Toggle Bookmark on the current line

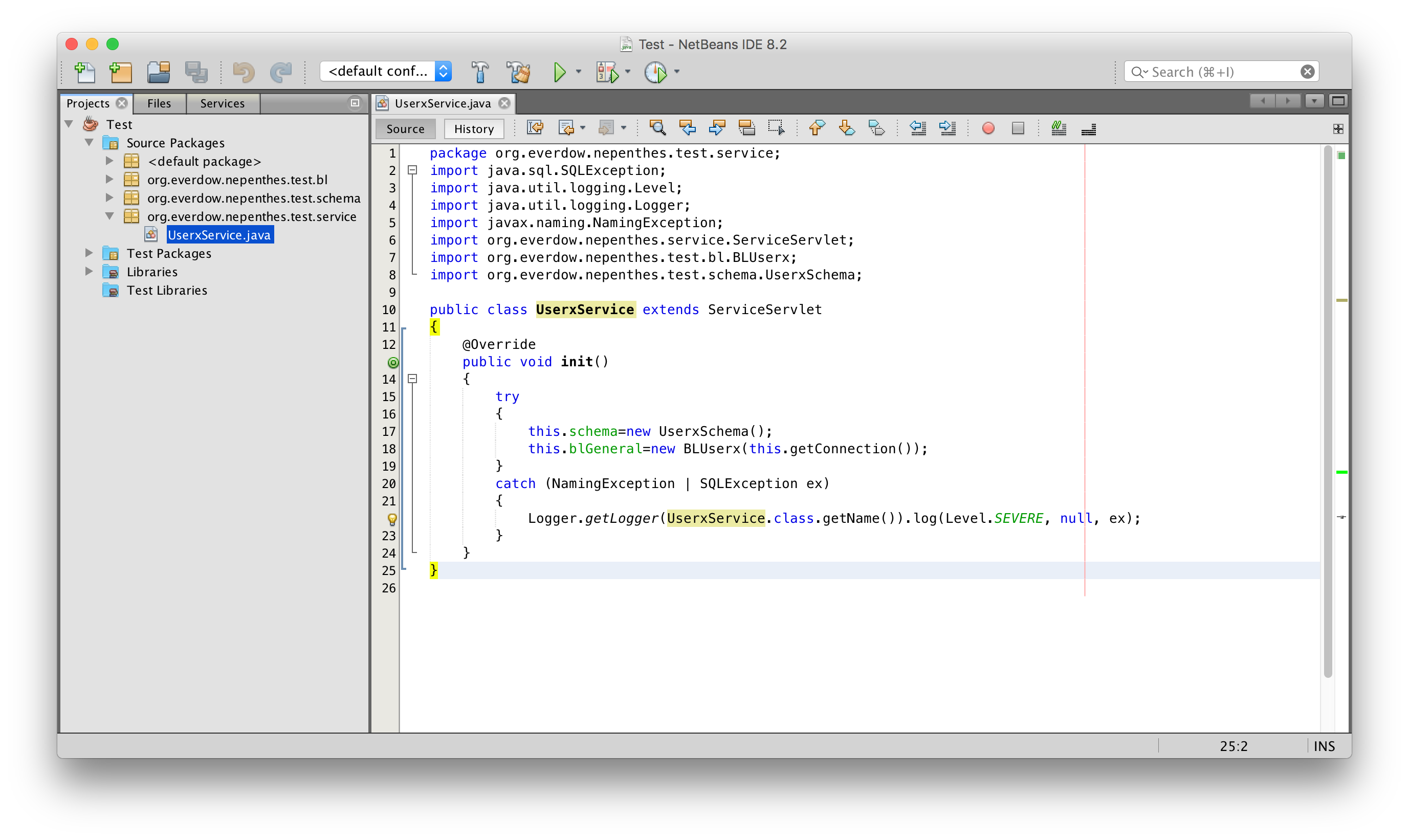tap(876, 128)
